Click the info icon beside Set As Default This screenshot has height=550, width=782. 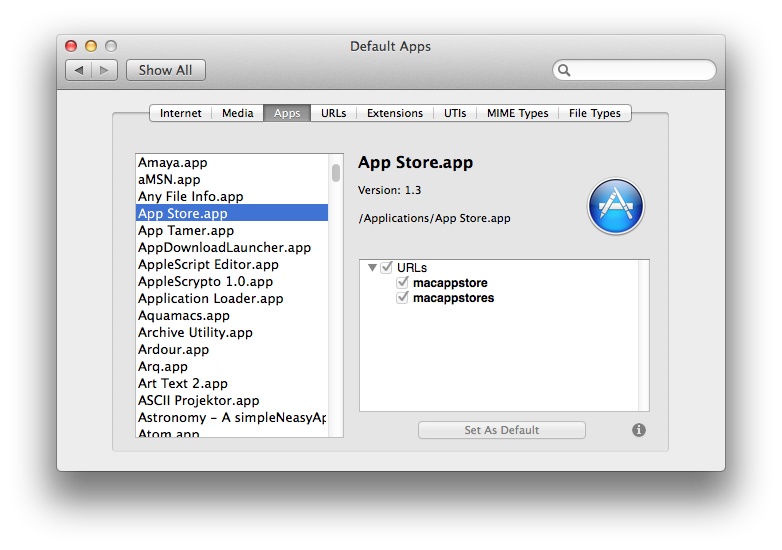point(639,430)
